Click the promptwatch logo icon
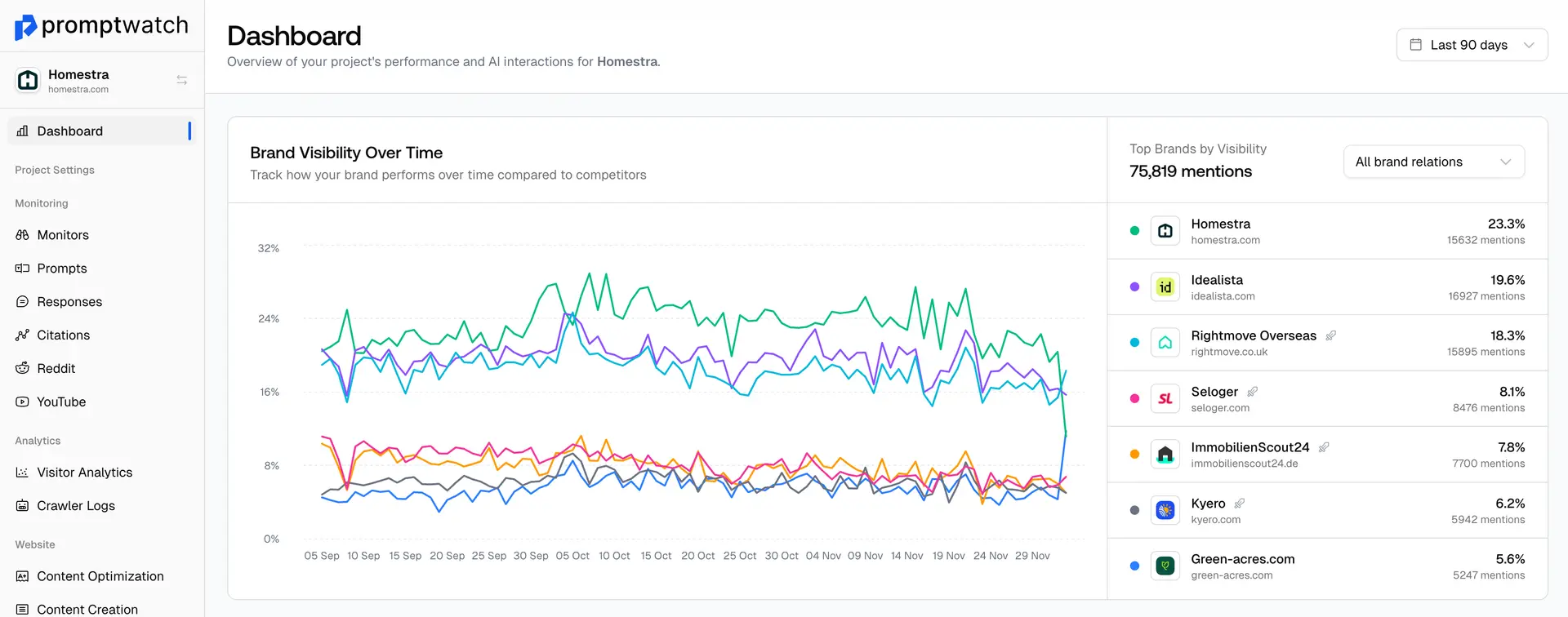 25,27
